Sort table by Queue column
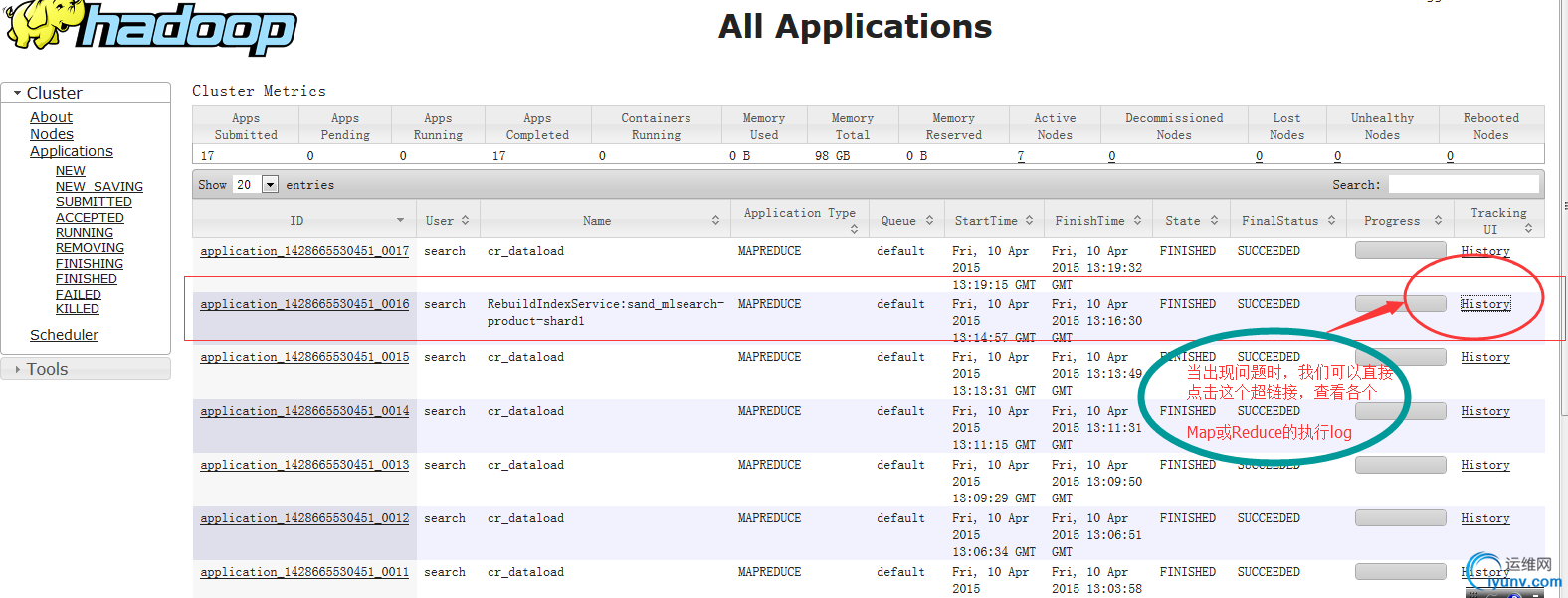This screenshot has height=598, width=1568. 906,221
